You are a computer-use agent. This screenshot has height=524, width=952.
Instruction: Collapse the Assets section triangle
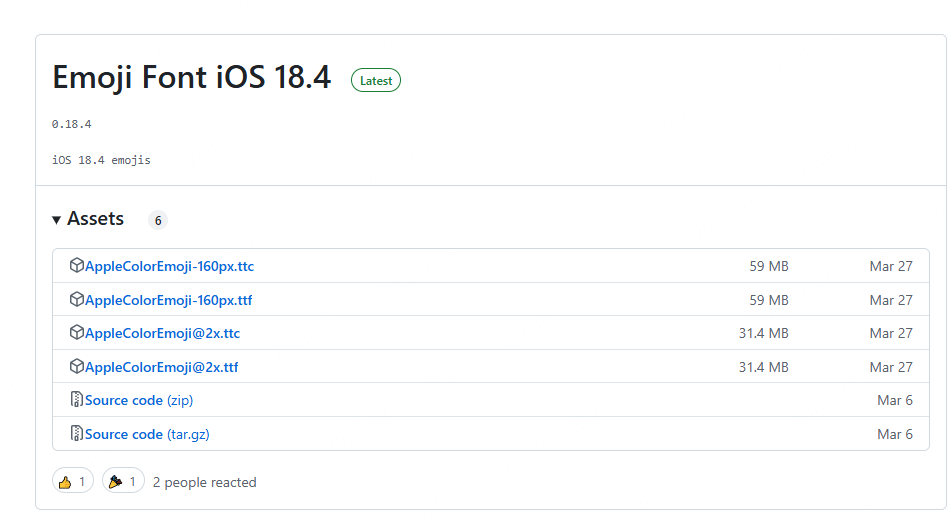(56, 220)
